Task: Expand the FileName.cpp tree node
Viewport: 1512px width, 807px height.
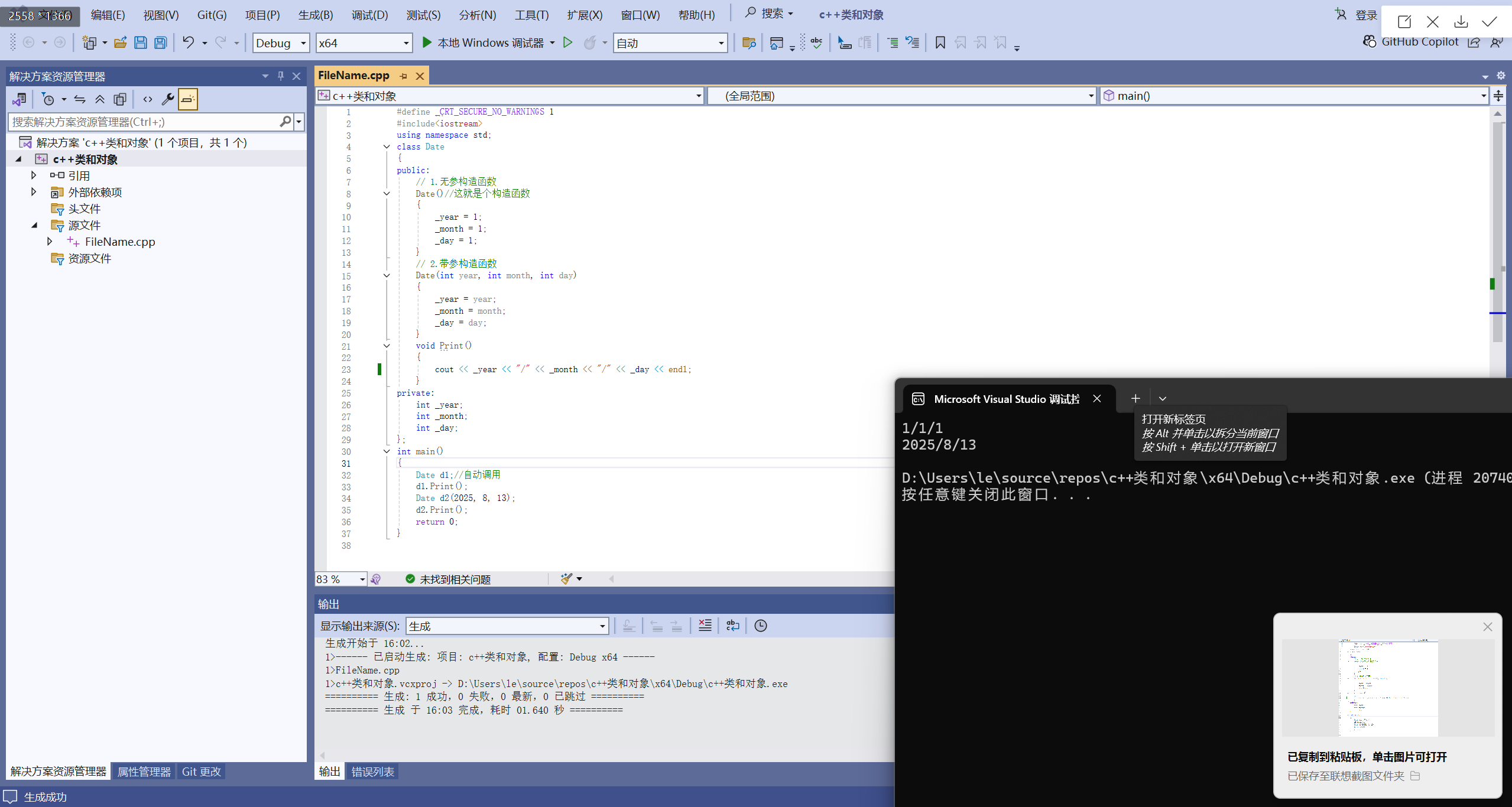Action: pyautogui.click(x=50, y=242)
